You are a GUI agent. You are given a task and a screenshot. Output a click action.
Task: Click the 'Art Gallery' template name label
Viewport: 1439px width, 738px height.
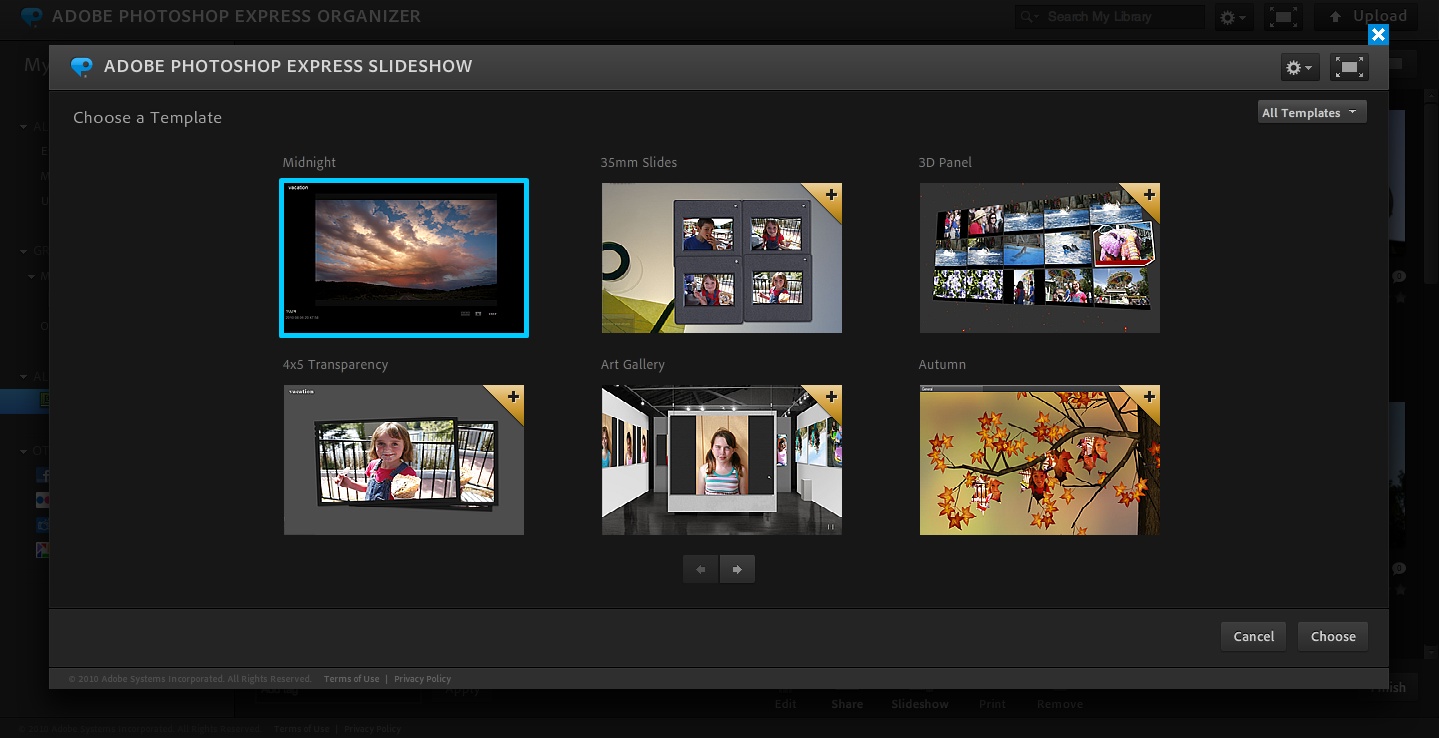click(632, 364)
